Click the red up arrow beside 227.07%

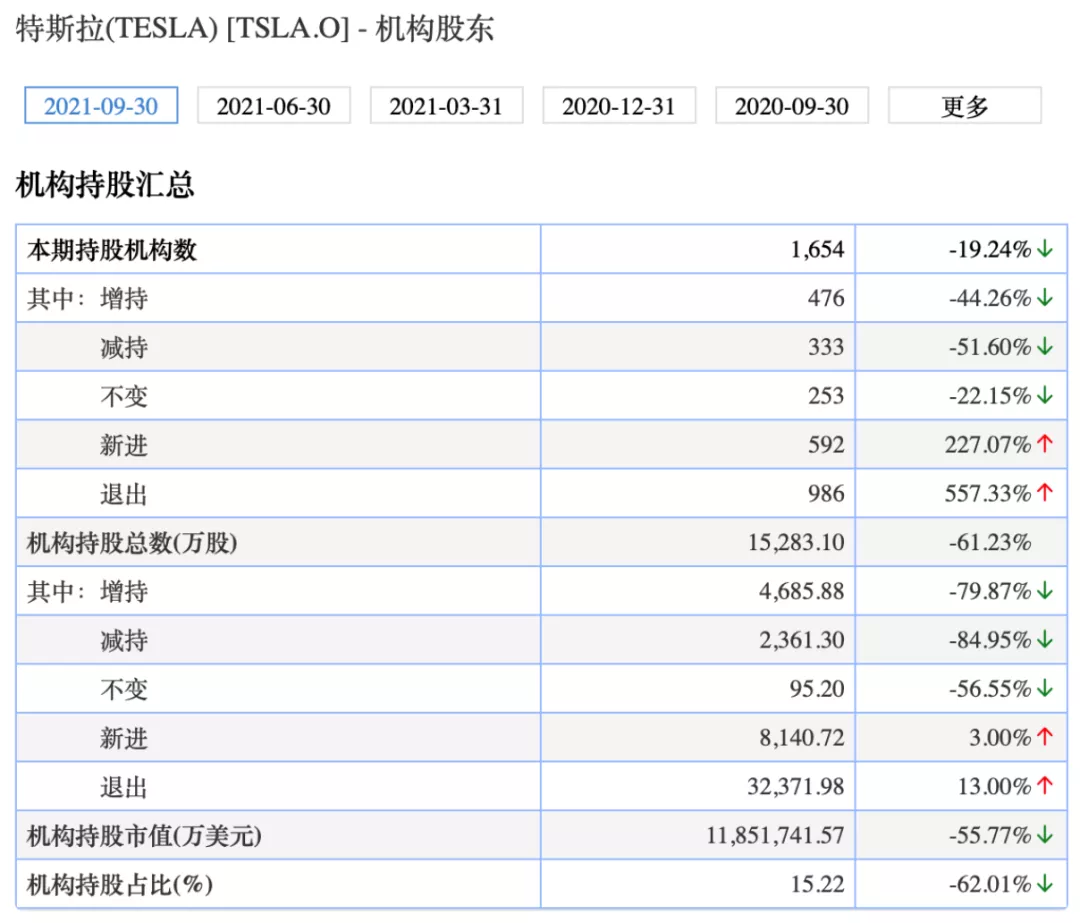click(x=1045, y=445)
